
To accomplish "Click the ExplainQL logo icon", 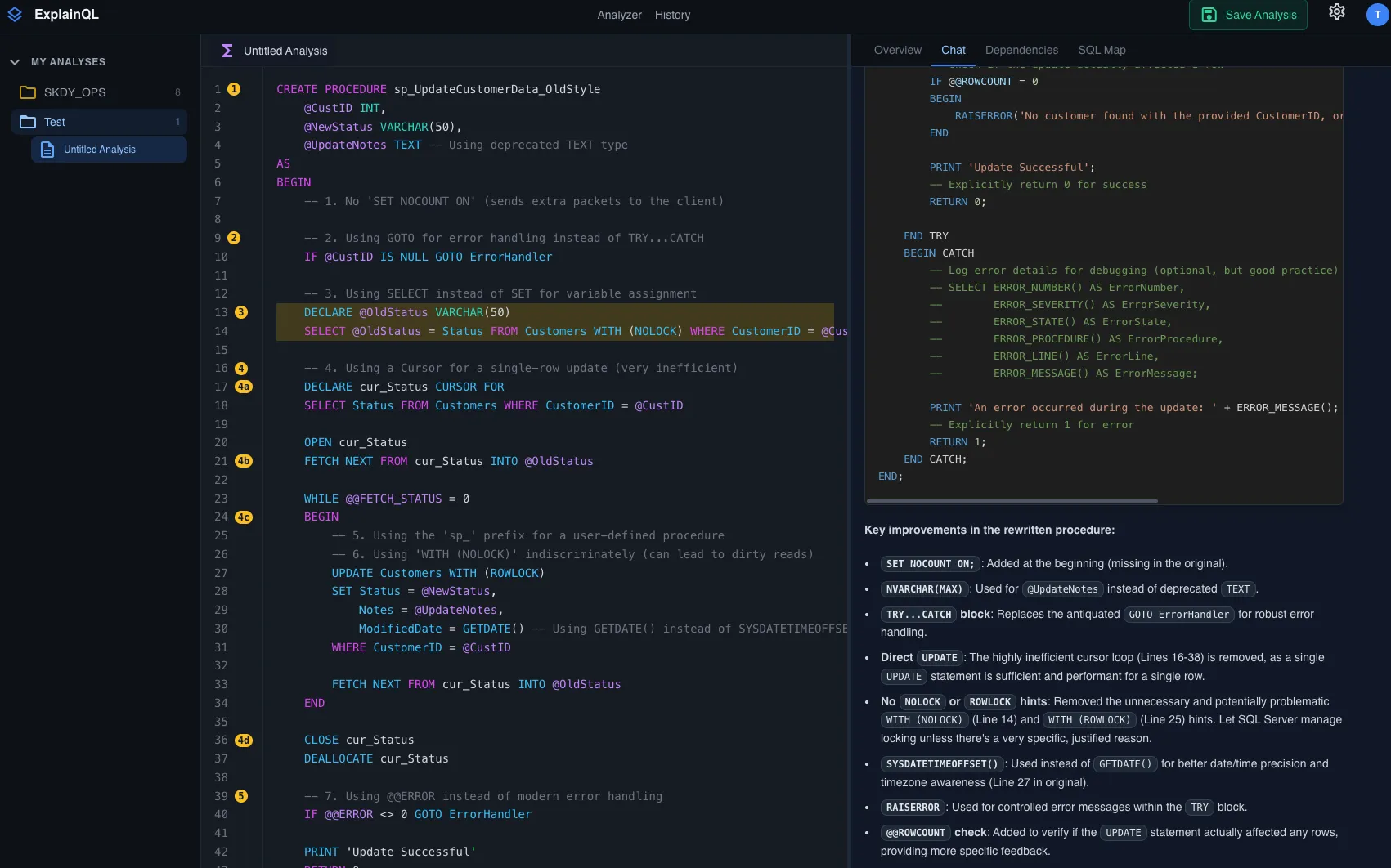I will coord(15,13).
